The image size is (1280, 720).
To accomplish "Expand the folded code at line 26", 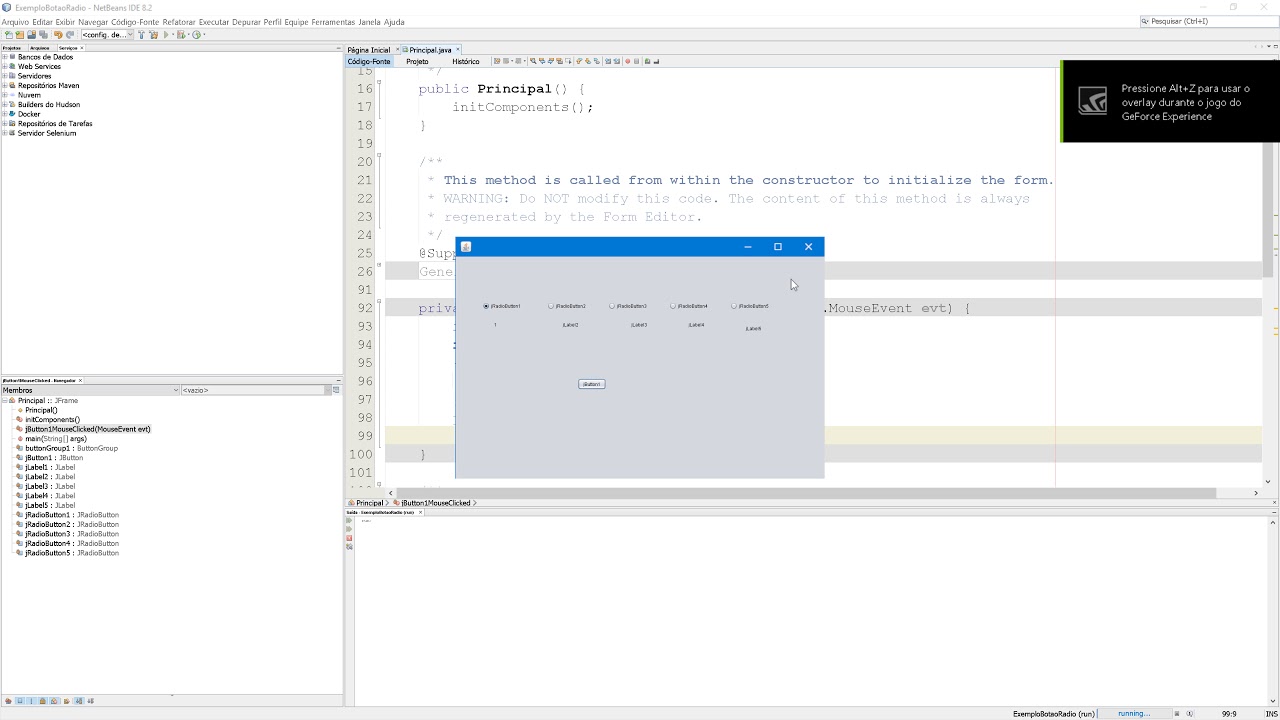I will pyautogui.click(x=378, y=265).
